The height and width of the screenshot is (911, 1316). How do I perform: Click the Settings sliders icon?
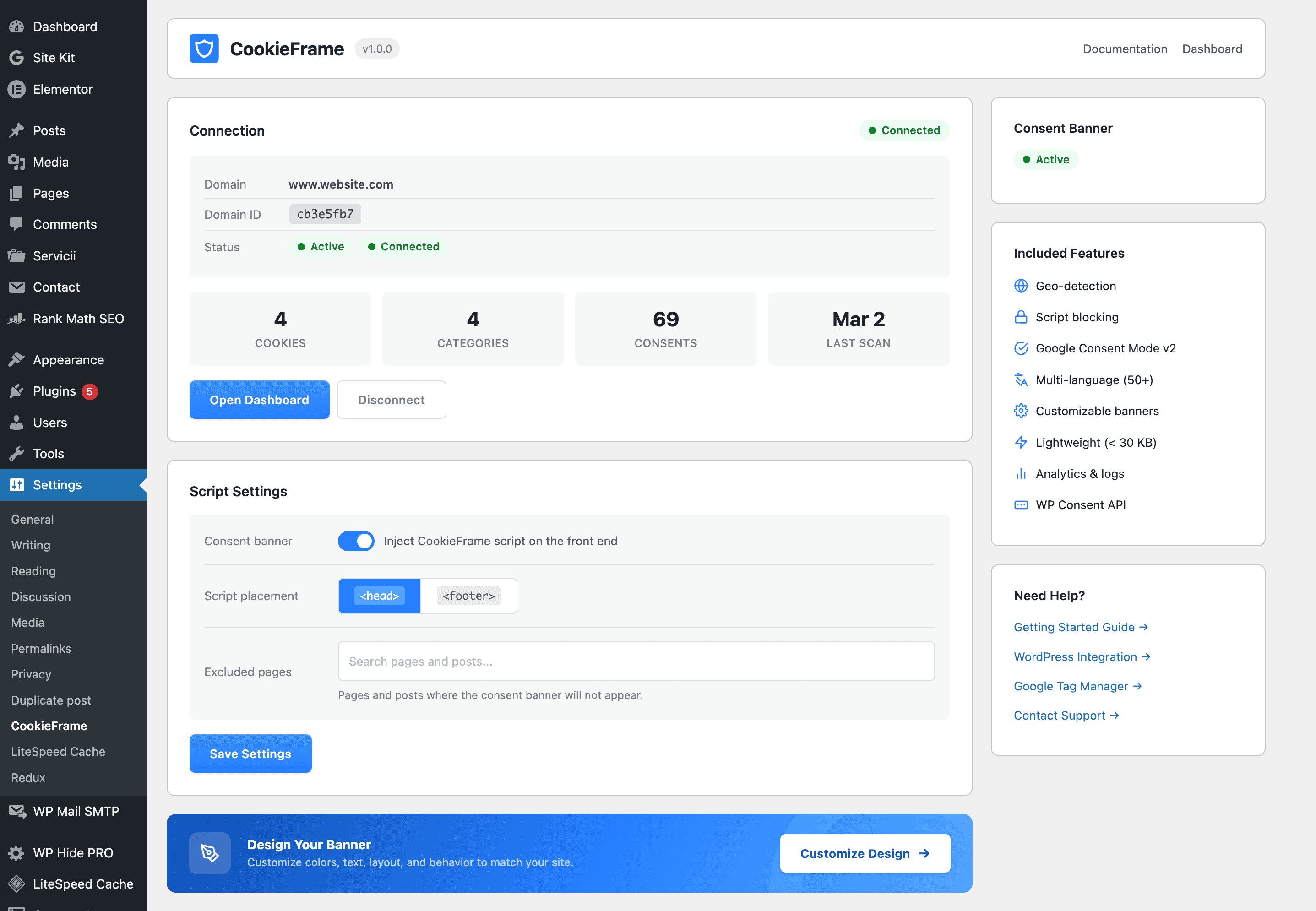coord(16,485)
